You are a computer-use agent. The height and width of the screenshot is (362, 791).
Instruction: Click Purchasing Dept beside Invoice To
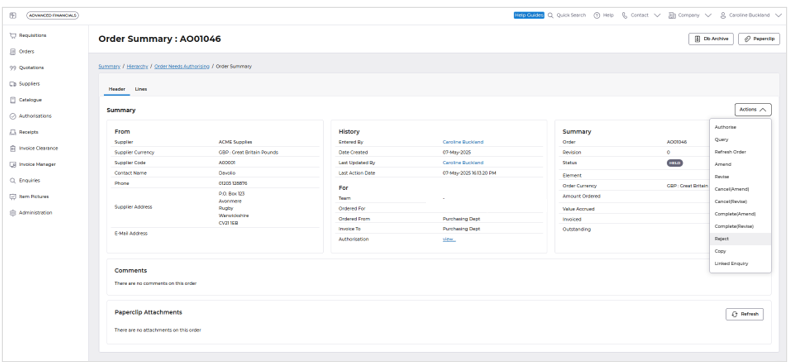(461, 229)
